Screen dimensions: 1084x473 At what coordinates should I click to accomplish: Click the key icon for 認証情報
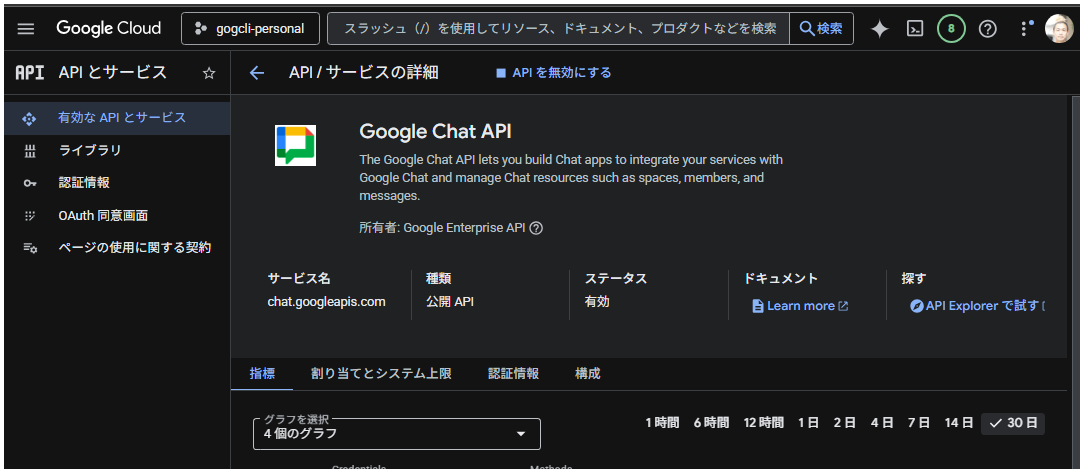(29, 183)
